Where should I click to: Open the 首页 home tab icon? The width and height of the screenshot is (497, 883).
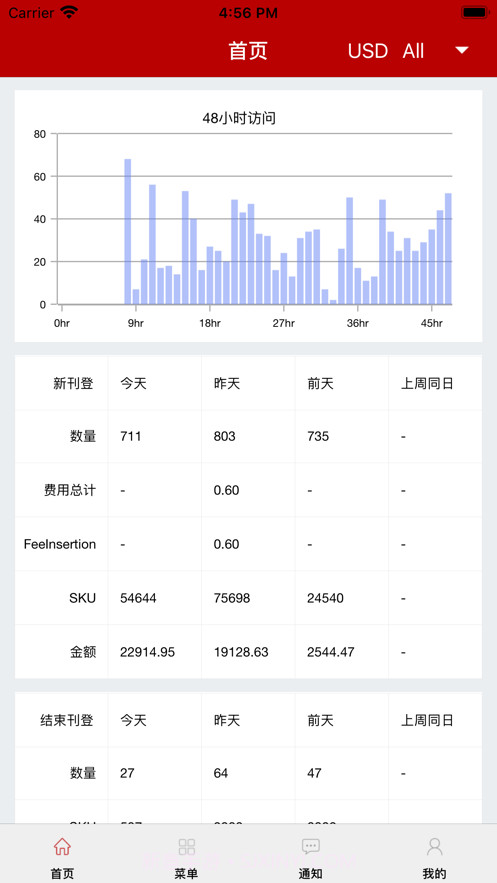[62, 846]
